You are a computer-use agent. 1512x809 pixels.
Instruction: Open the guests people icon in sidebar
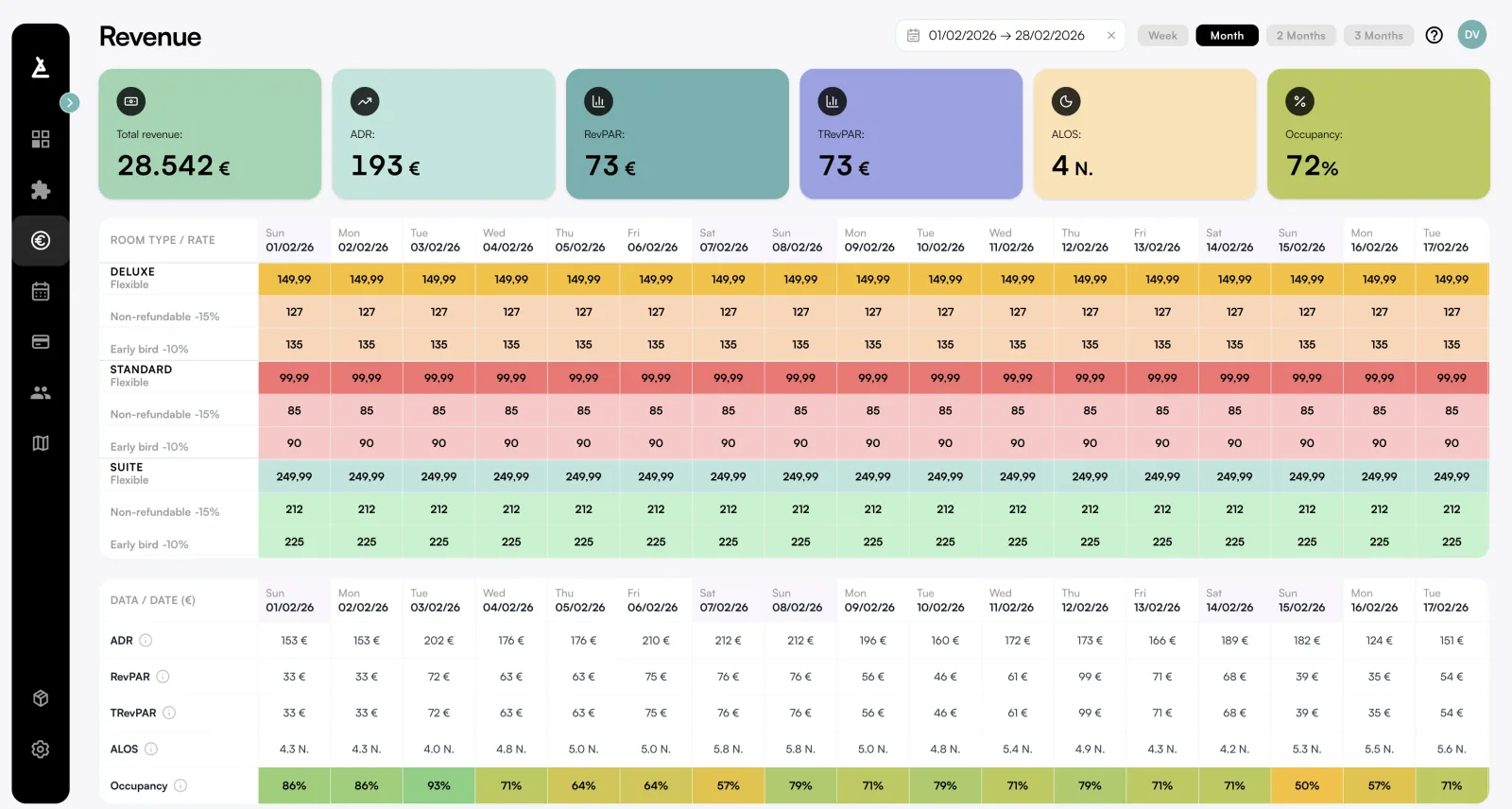point(40,392)
